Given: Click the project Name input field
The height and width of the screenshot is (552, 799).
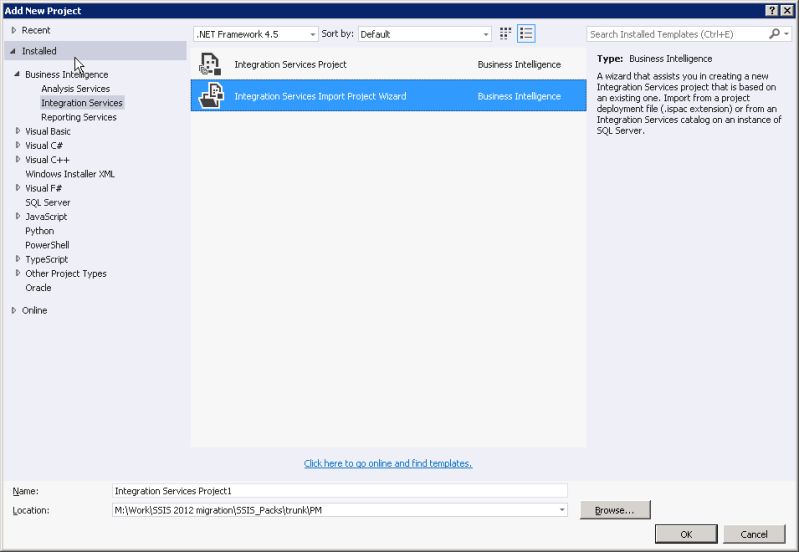Looking at the screenshot, I should click(339, 491).
